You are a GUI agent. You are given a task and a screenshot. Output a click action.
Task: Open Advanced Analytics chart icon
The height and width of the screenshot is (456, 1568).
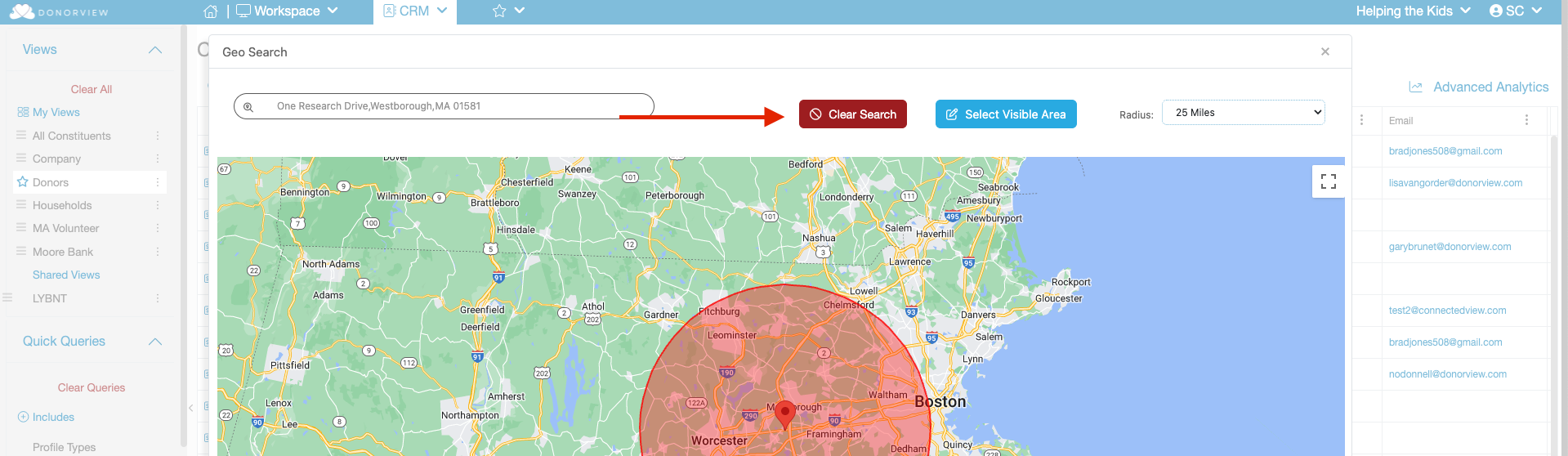coord(1416,87)
